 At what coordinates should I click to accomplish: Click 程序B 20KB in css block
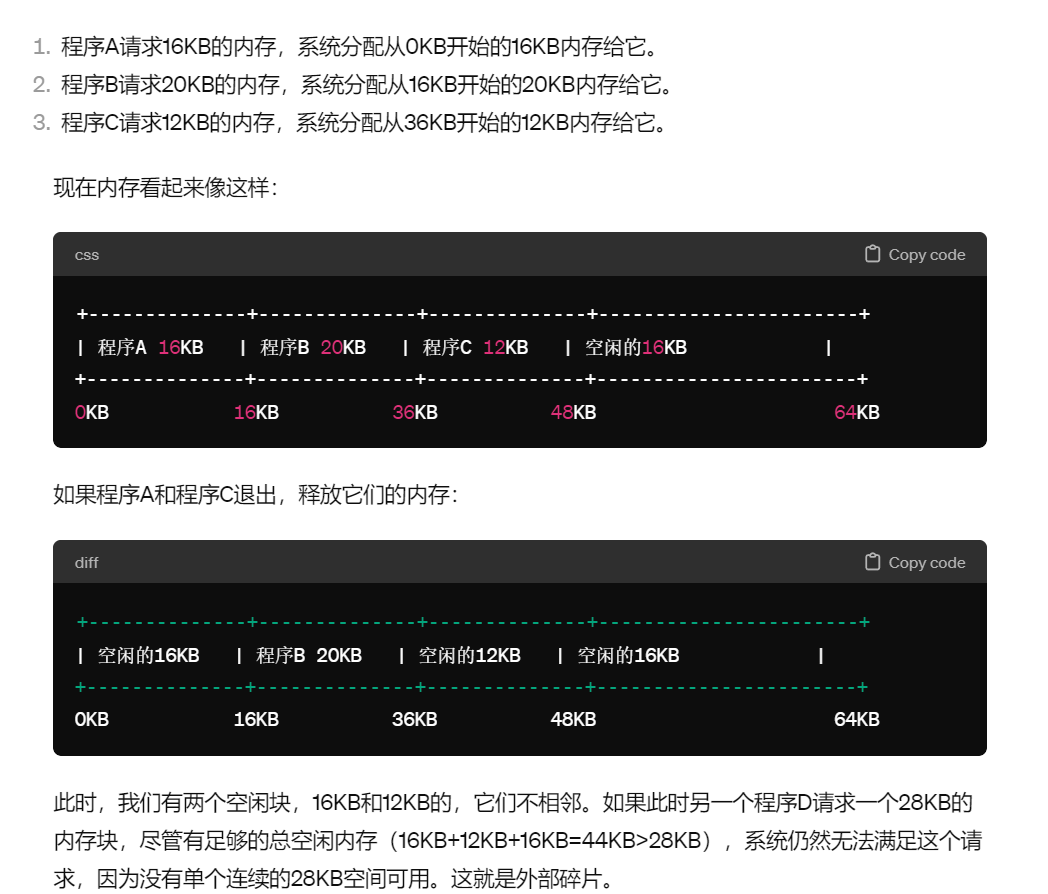313,347
